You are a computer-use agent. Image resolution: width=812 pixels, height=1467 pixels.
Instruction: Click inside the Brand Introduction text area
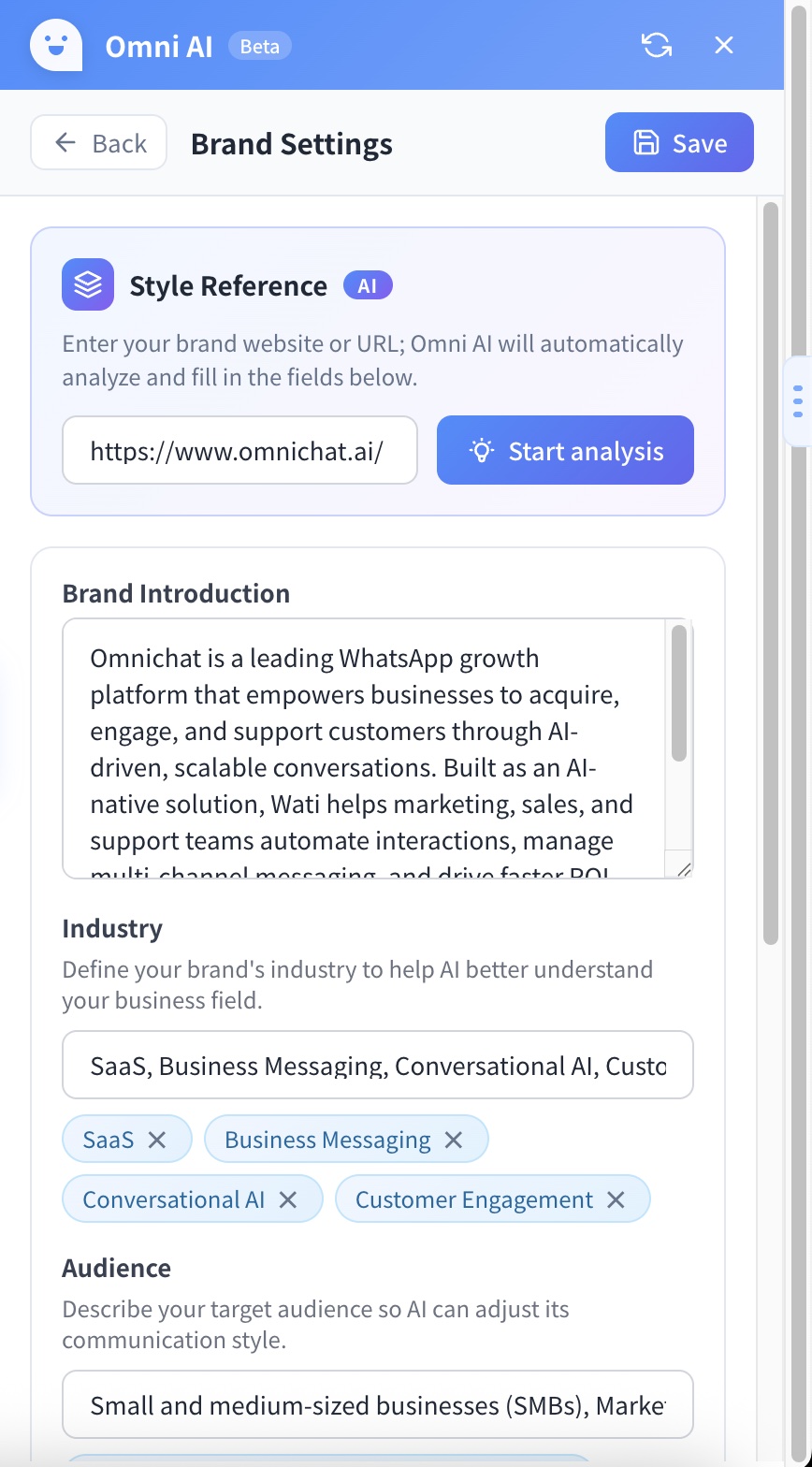[363, 748]
